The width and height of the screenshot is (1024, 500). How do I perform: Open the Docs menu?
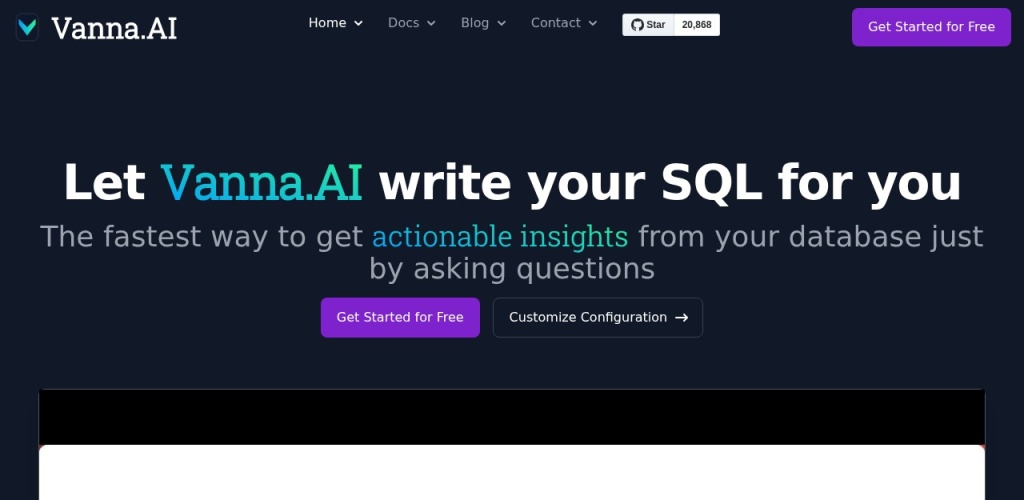coord(403,23)
